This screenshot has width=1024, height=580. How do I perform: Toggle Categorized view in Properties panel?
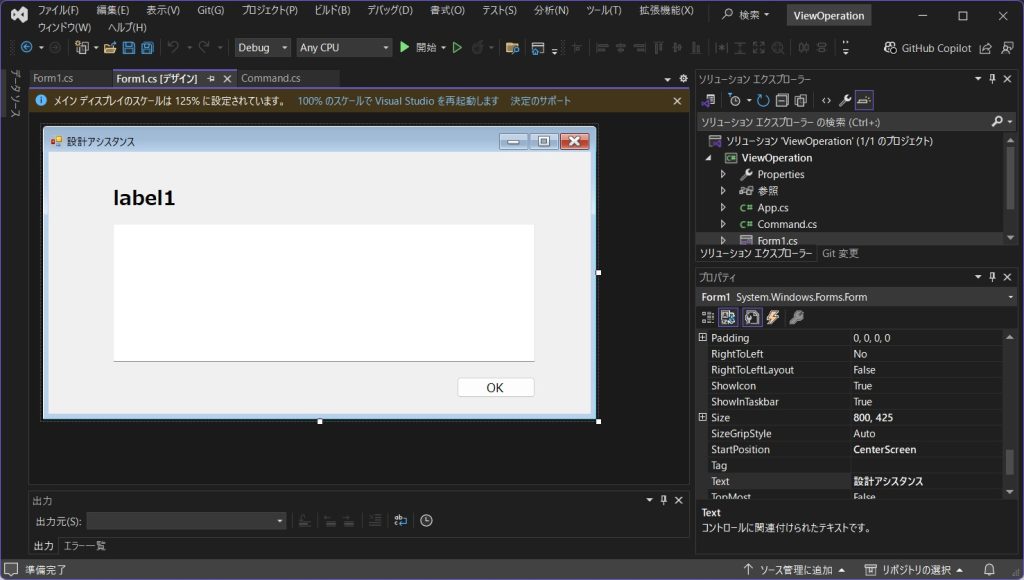tap(708, 317)
